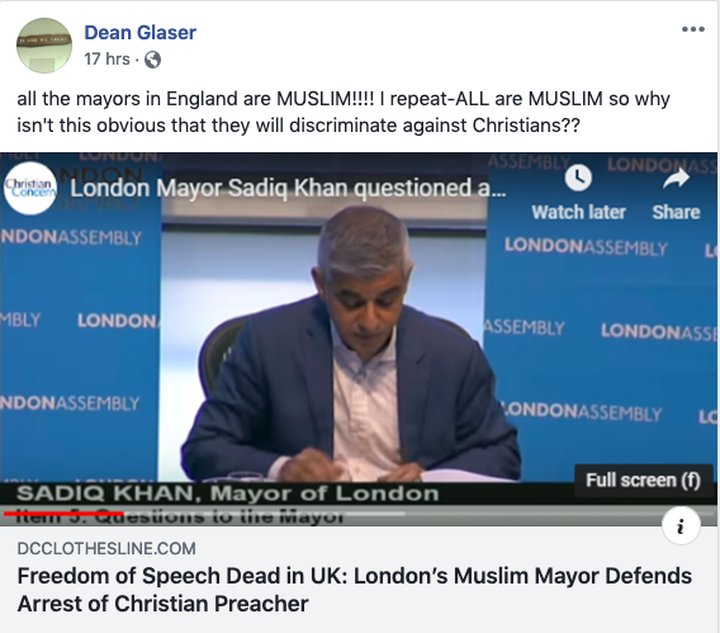Click the public globe privacy icon
Viewport: 720px width, 633px height.
(x=152, y=60)
